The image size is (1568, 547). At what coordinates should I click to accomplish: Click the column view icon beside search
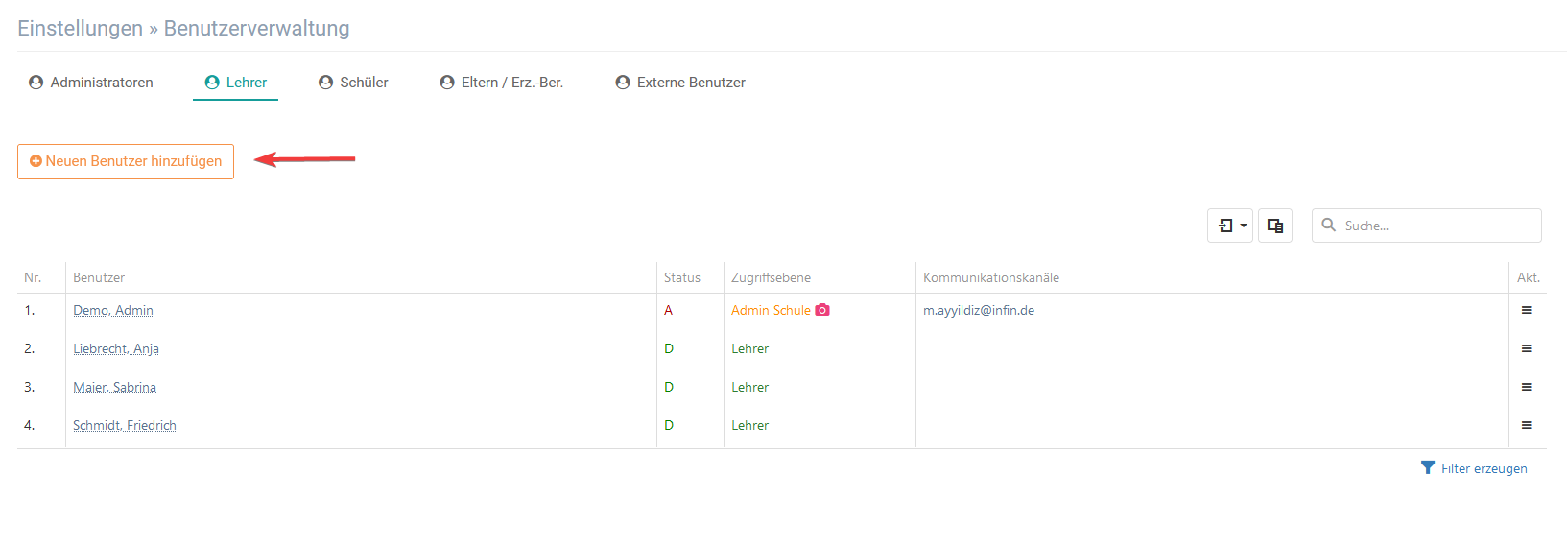(x=1275, y=226)
